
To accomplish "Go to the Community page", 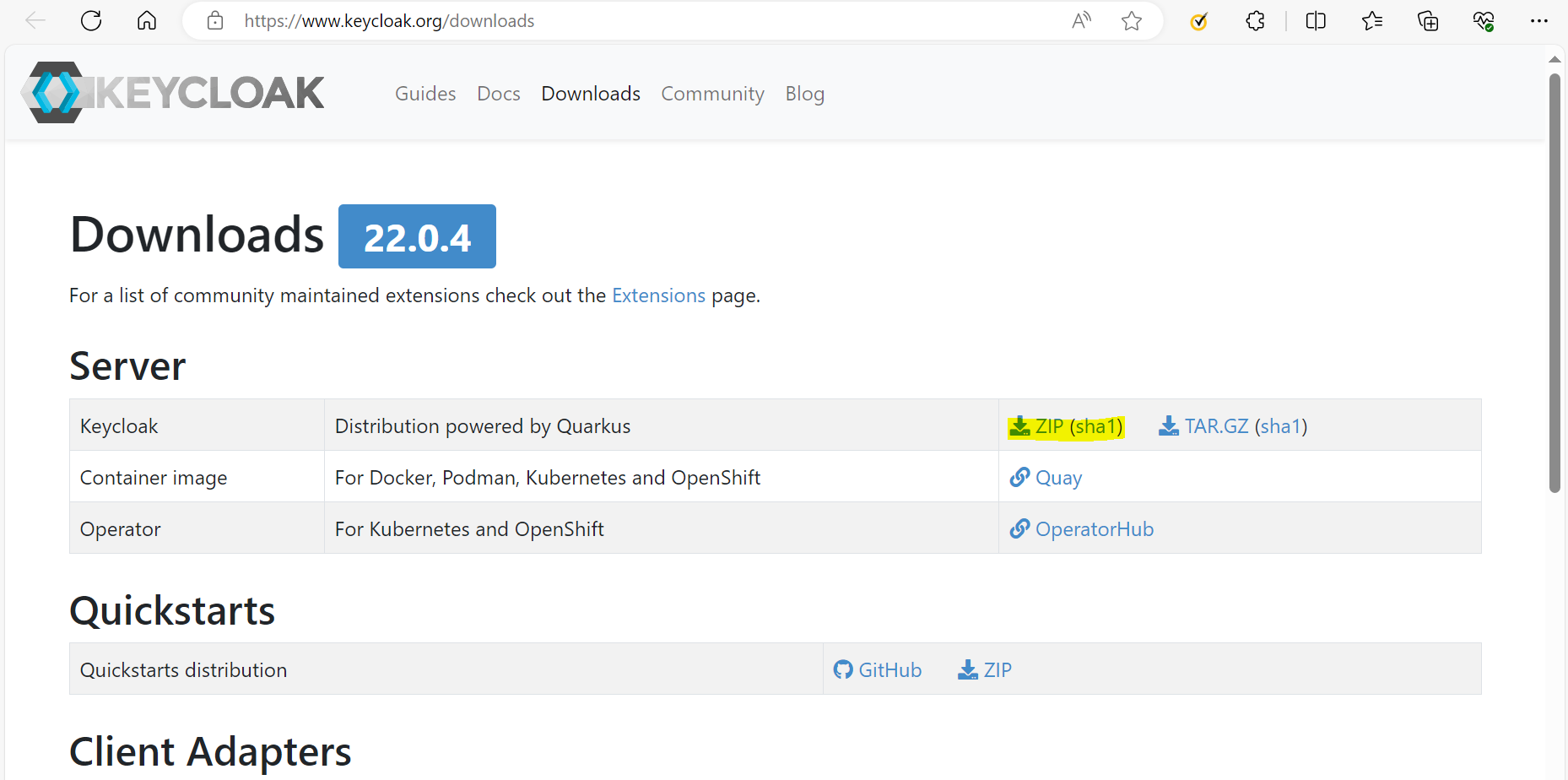I will [x=712, y=94].
